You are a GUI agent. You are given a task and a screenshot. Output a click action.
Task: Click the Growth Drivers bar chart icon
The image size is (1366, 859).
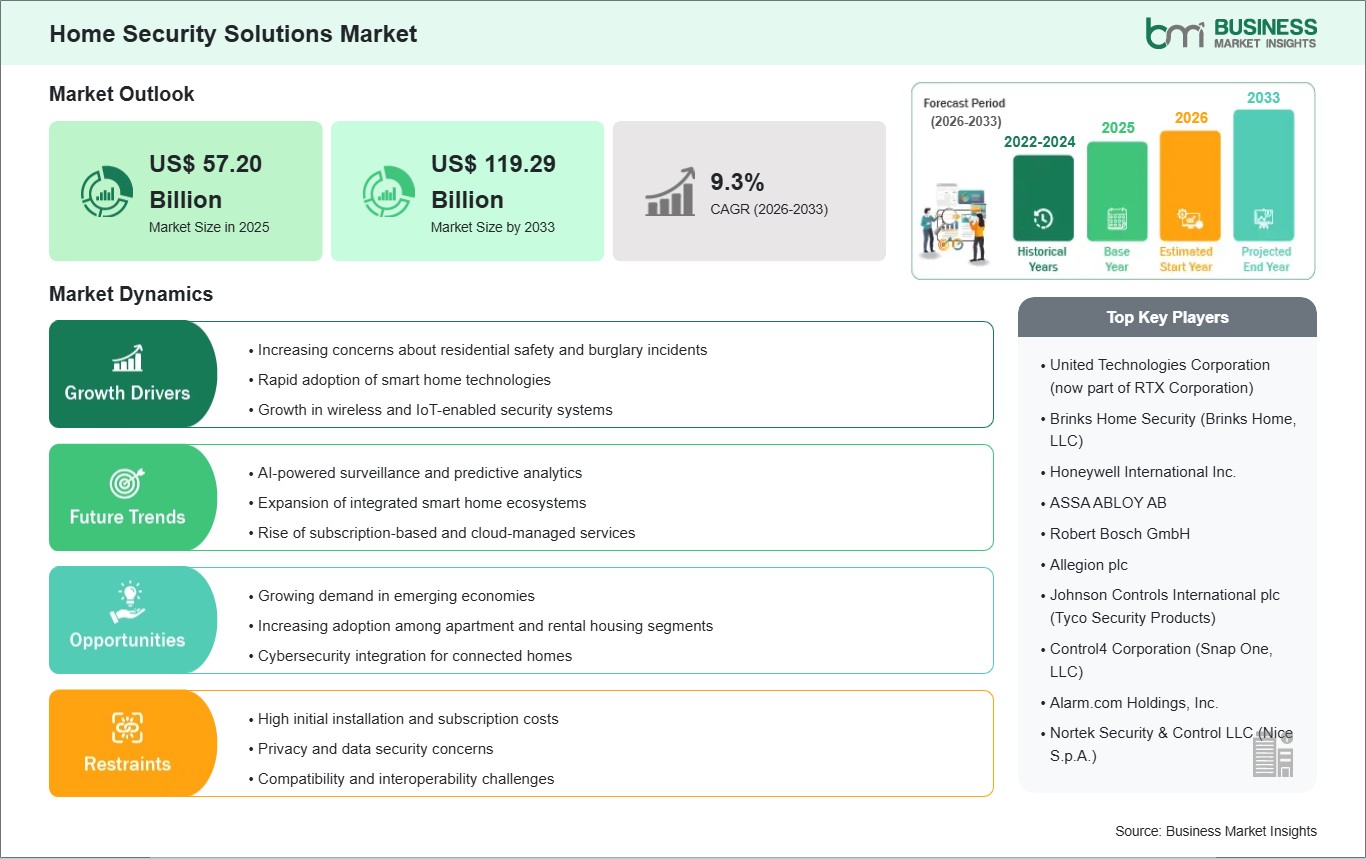click(x=127, y=357)
